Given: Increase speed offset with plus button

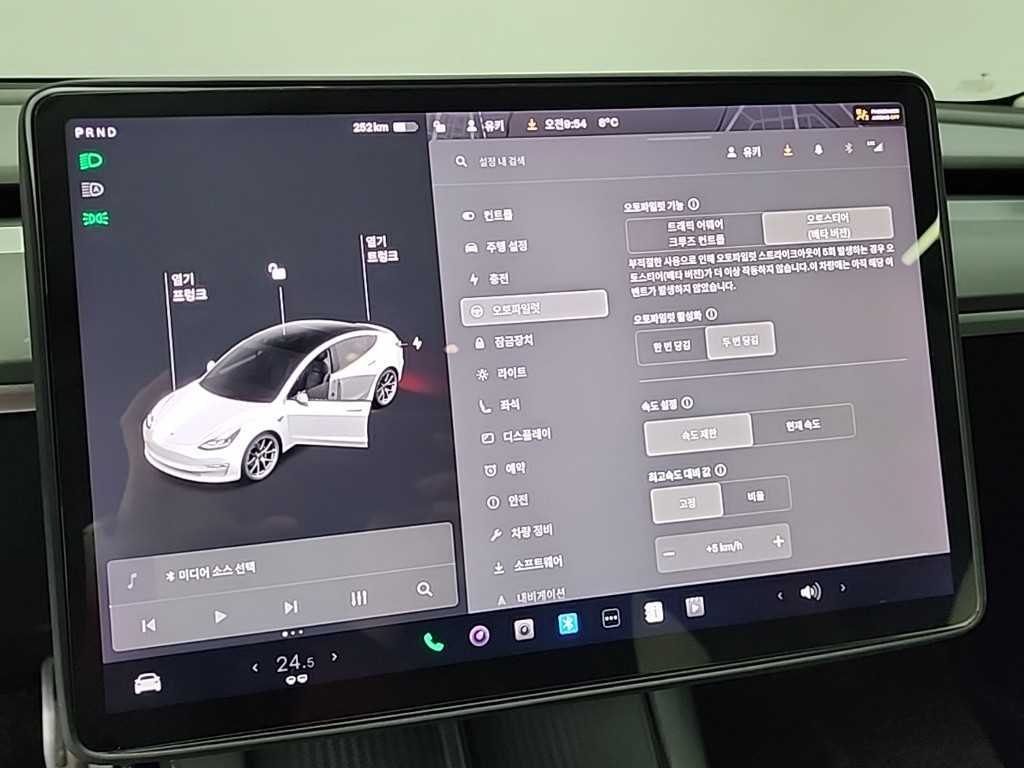Looking at the screenshot, I should click(778, 542).
